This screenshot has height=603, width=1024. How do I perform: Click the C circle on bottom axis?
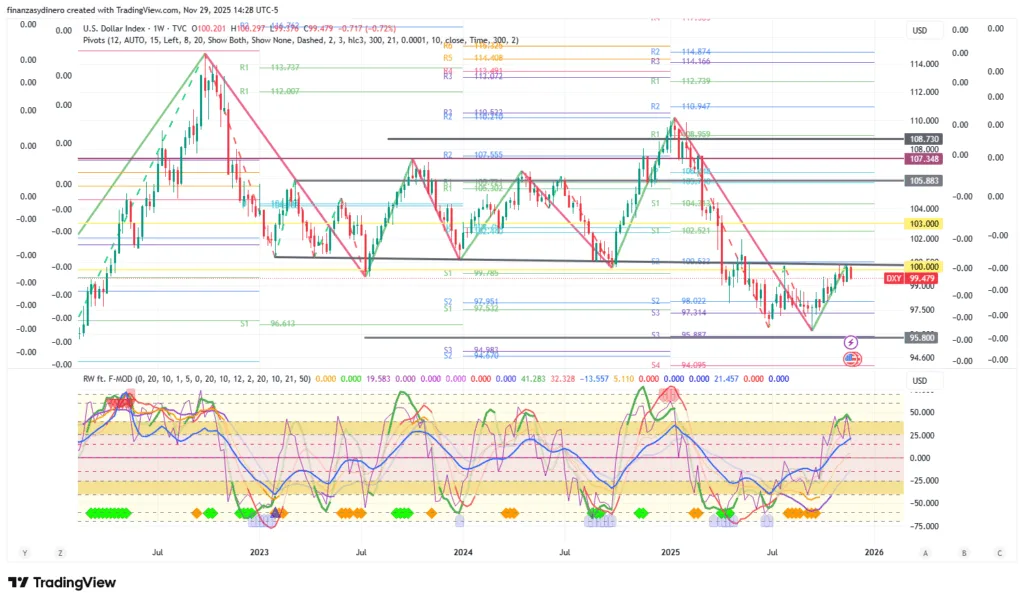pyautogui.click(x=999, y=552)
